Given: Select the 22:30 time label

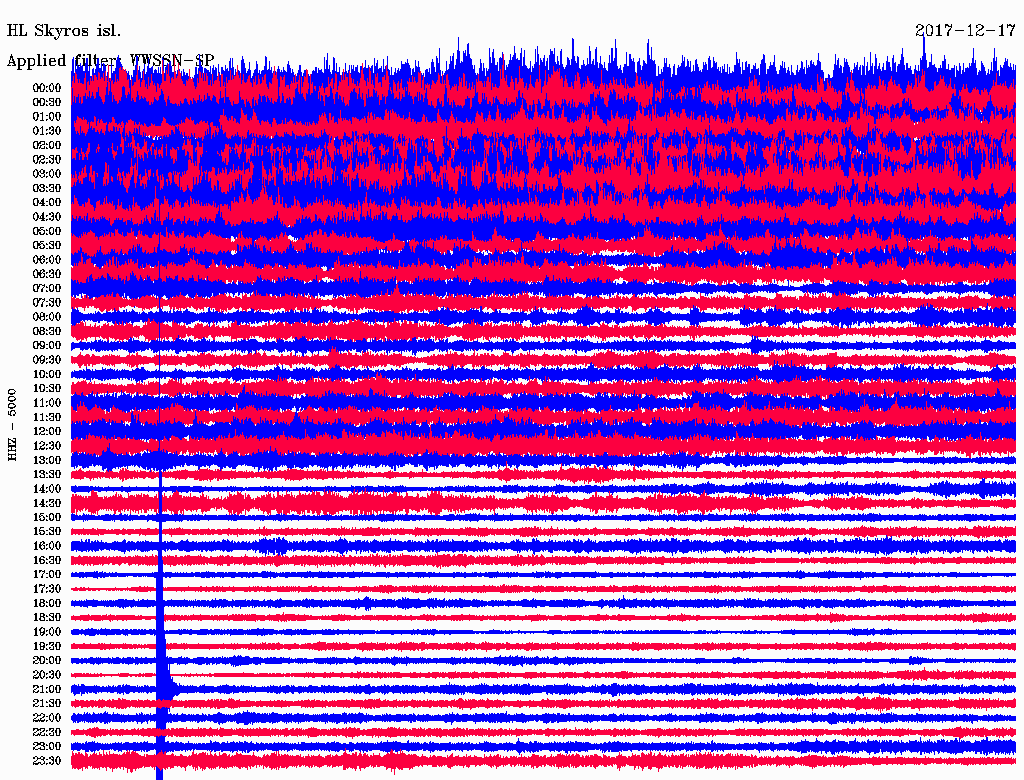Looking at the screenshot, I should 47,732.
